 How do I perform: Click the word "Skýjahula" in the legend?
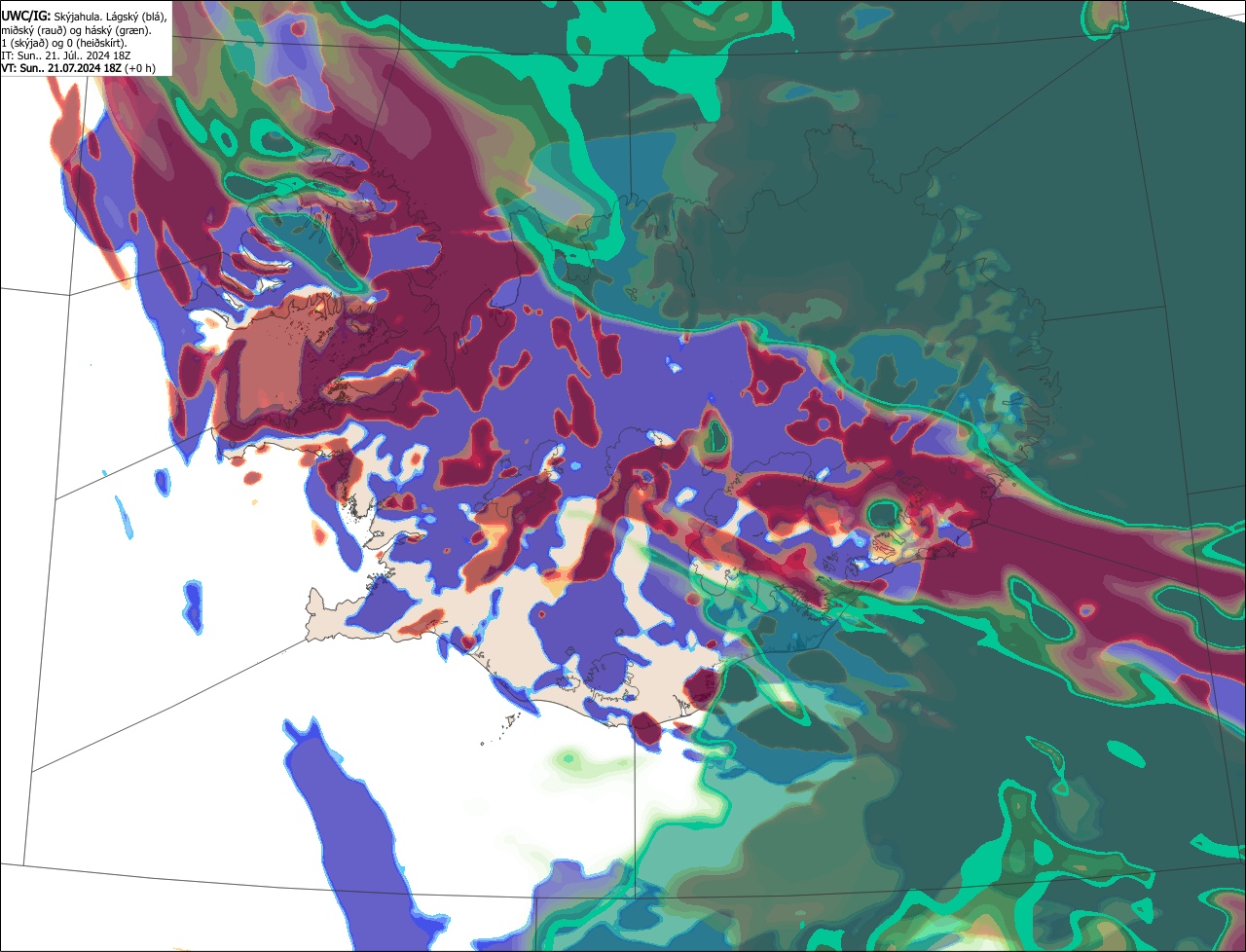pos(77,18)
